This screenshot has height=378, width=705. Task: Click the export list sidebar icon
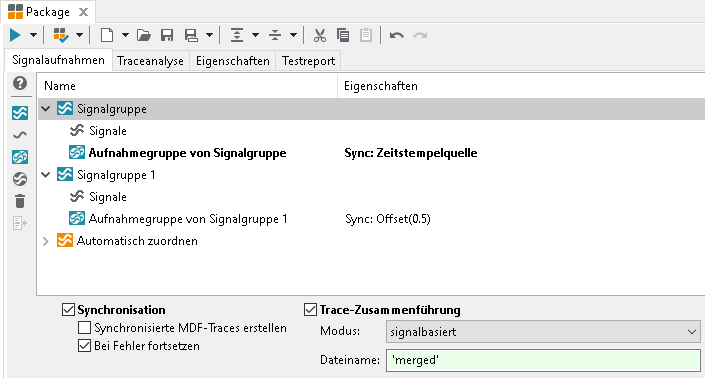coord(20,223)
